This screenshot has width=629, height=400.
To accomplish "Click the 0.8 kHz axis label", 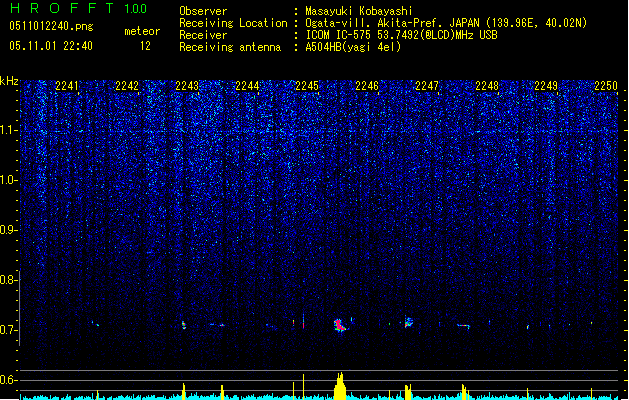I will click(x=8, y=280).
